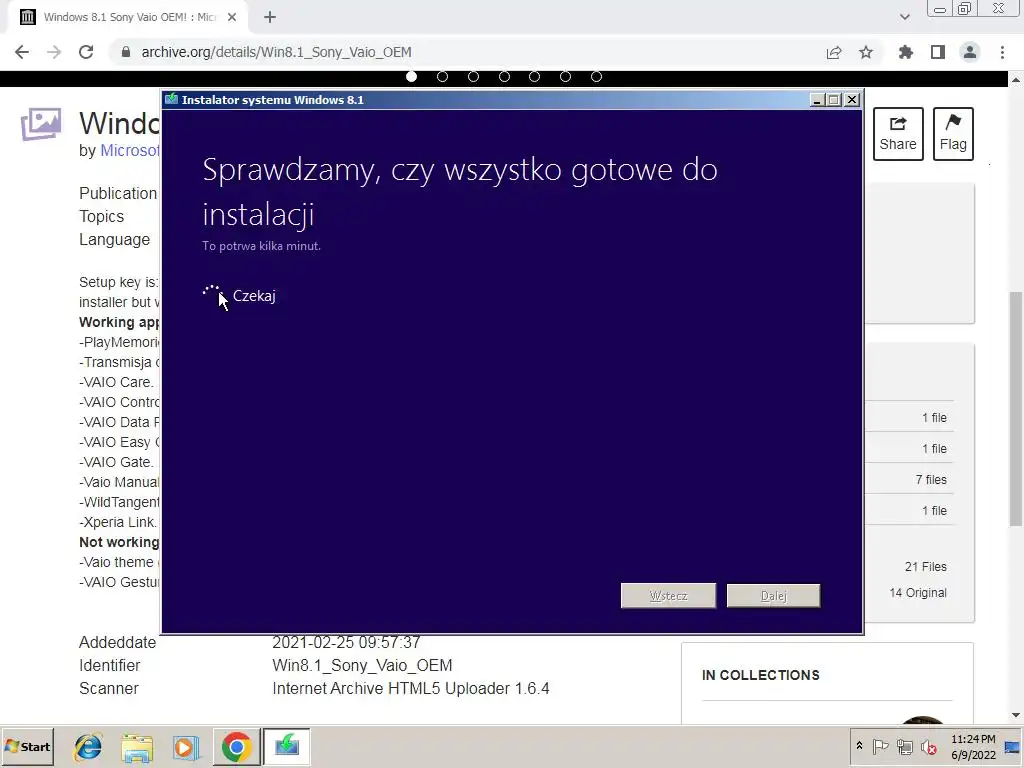Click the Win8.1_Sony_Vaio_OEM identifier text
The image size is (1024, 768).
(362, 665)
